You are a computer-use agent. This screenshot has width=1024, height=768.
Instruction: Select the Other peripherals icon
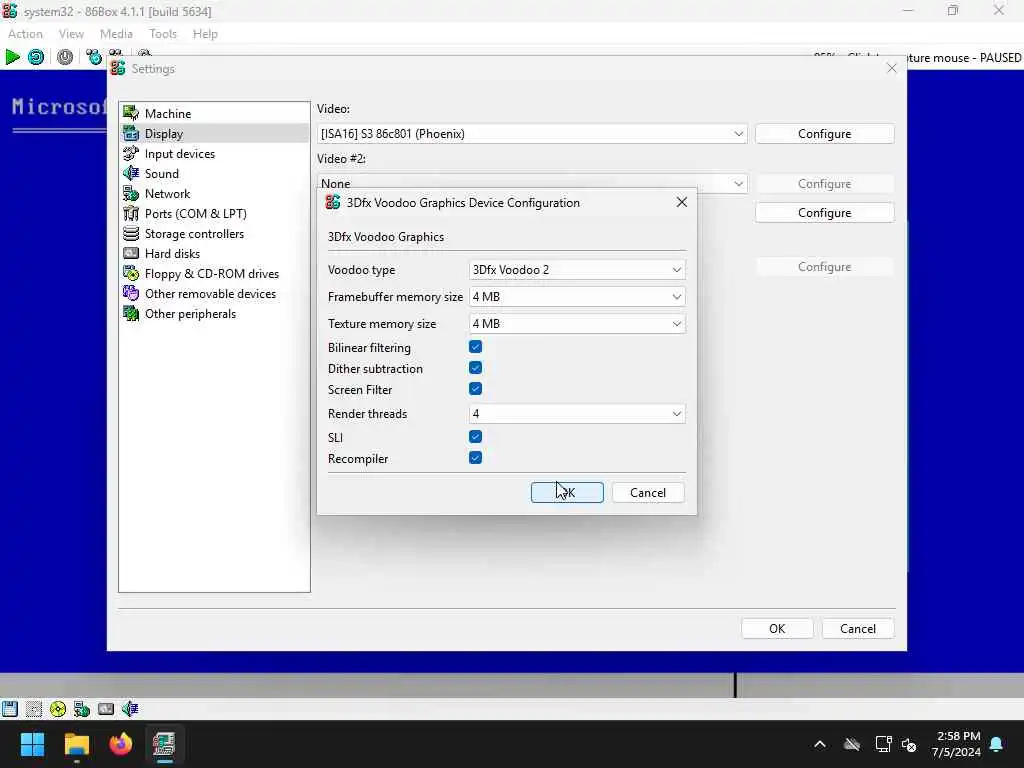[131, 313]
